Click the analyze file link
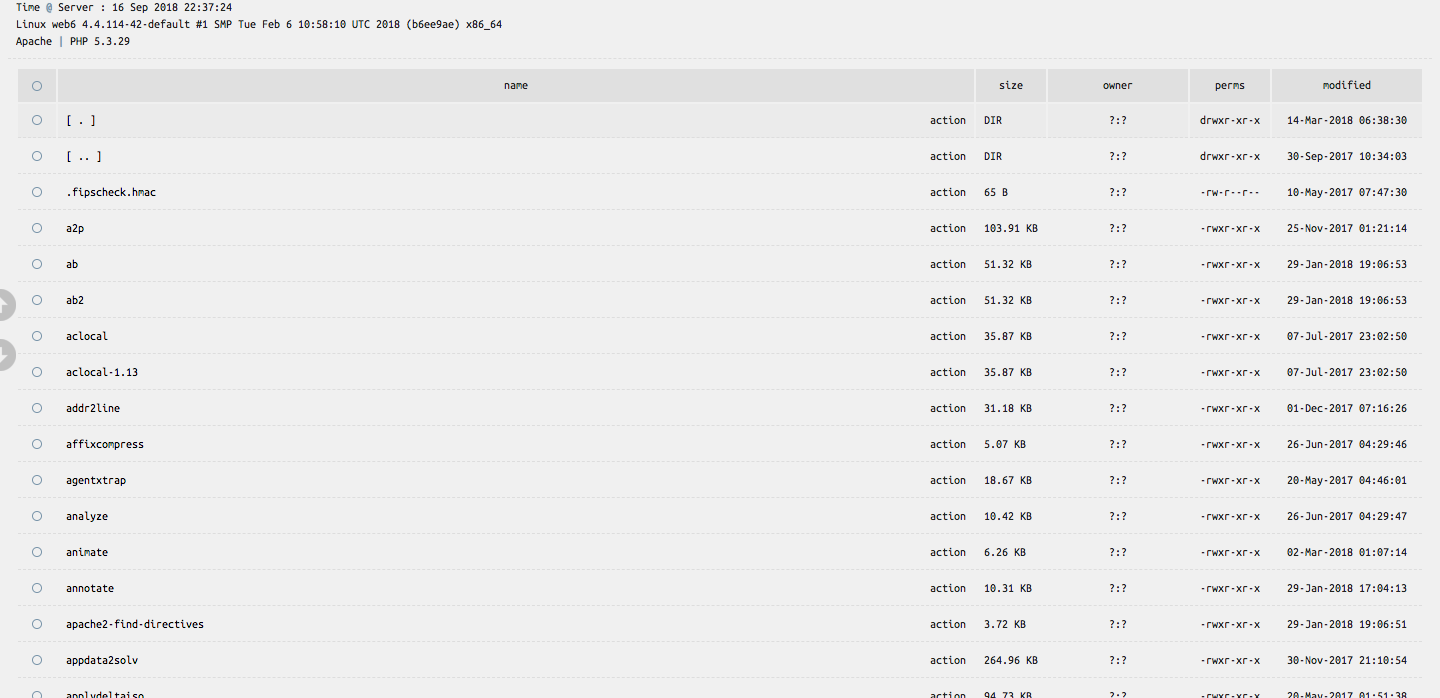This screenshot has height=698, width=1440. tap(87, 516)
